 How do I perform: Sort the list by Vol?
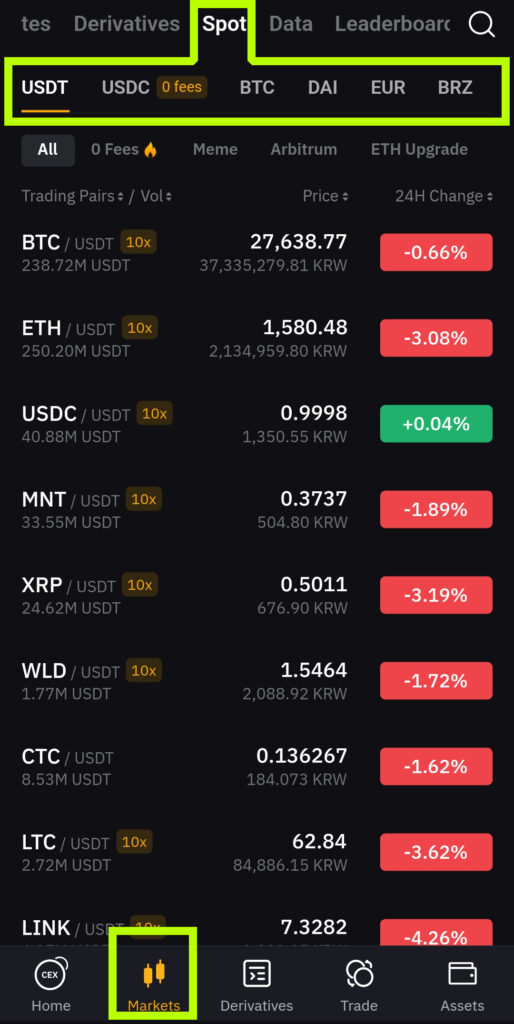click(x=157, y=196)
